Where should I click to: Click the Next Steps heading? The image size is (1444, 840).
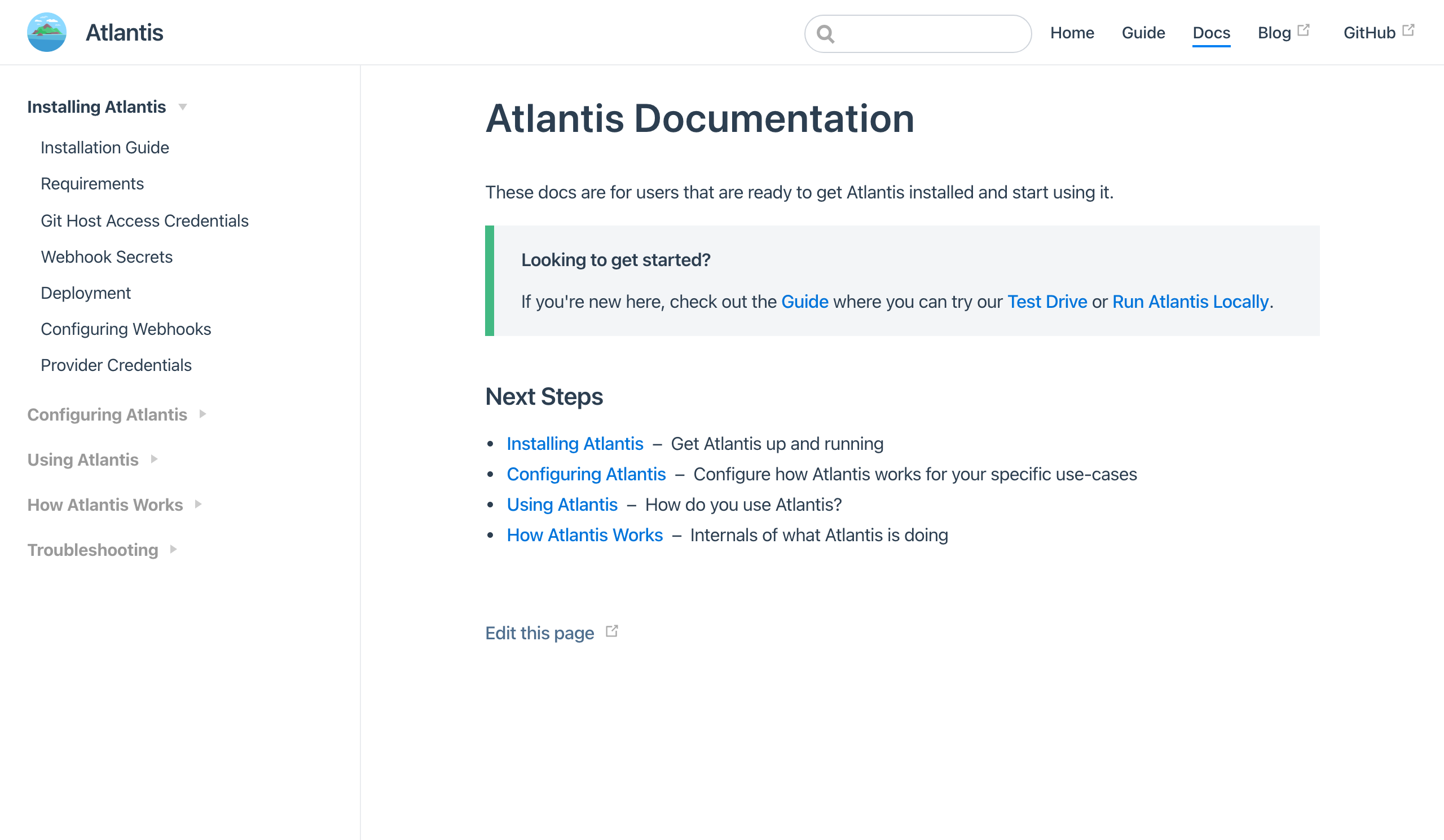[x=544, y=397]
